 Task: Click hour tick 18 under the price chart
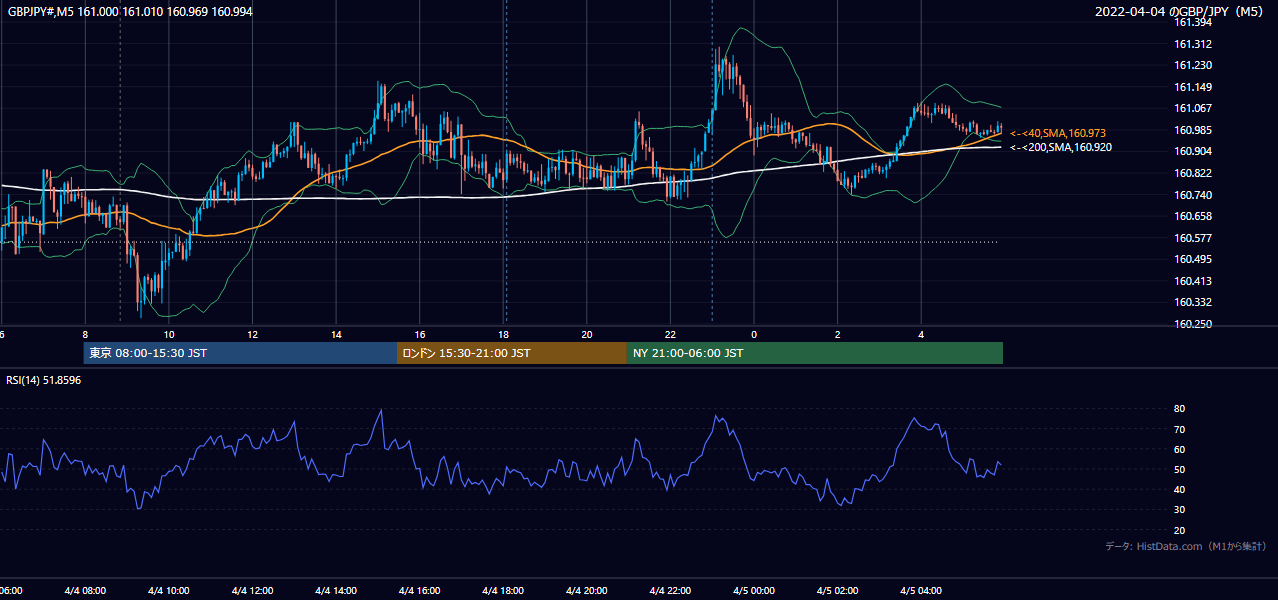(x=504, y=335)
